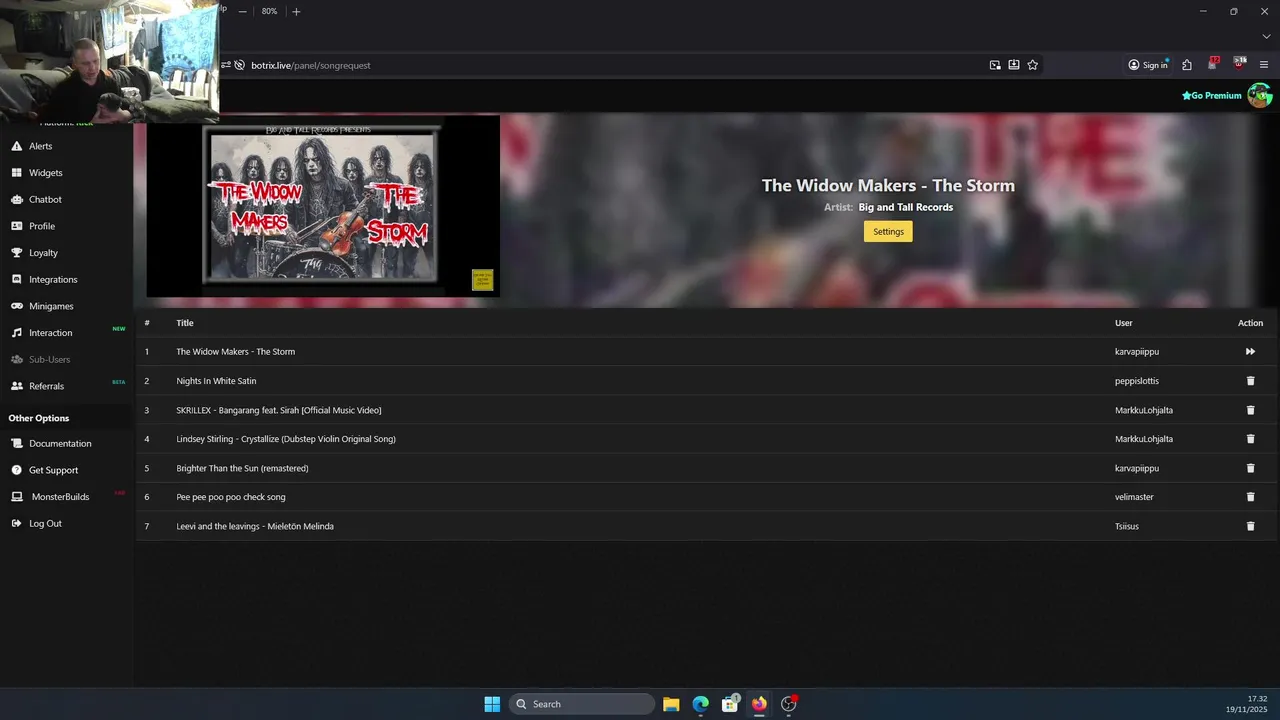Select Lindsey Stirling - Crystallize title
1280x720 pixels.
tap(286, 439)
